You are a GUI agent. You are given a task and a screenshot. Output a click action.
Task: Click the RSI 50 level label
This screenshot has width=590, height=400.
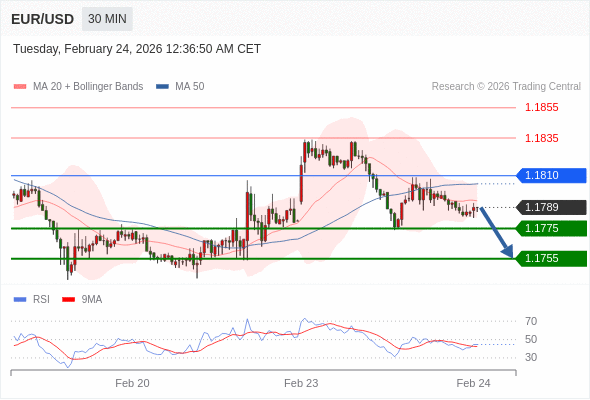pyautogui.click(x=531, y=339)
